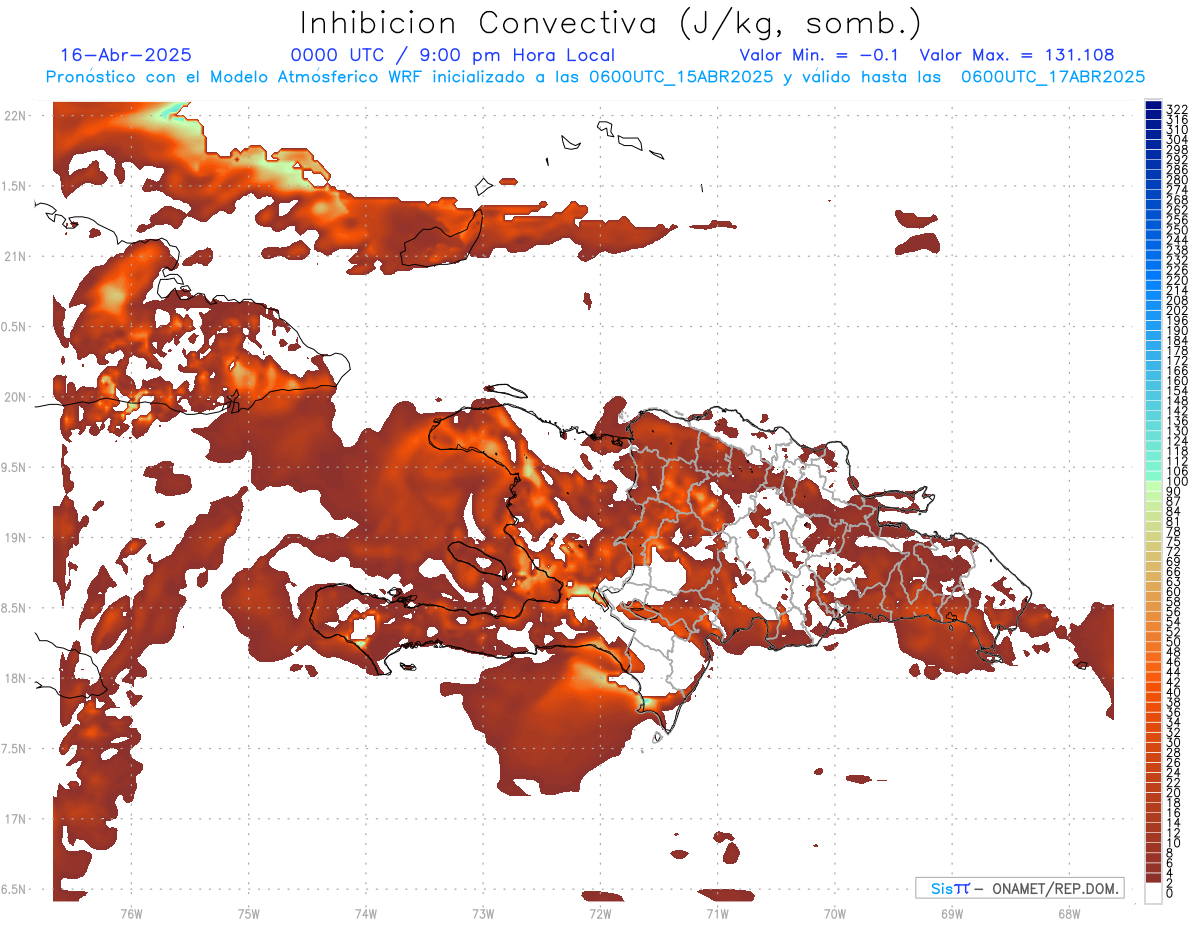Screen dimensions: 1200x927
Task: Click the '22N' latitude label
Action: point(15,116)
